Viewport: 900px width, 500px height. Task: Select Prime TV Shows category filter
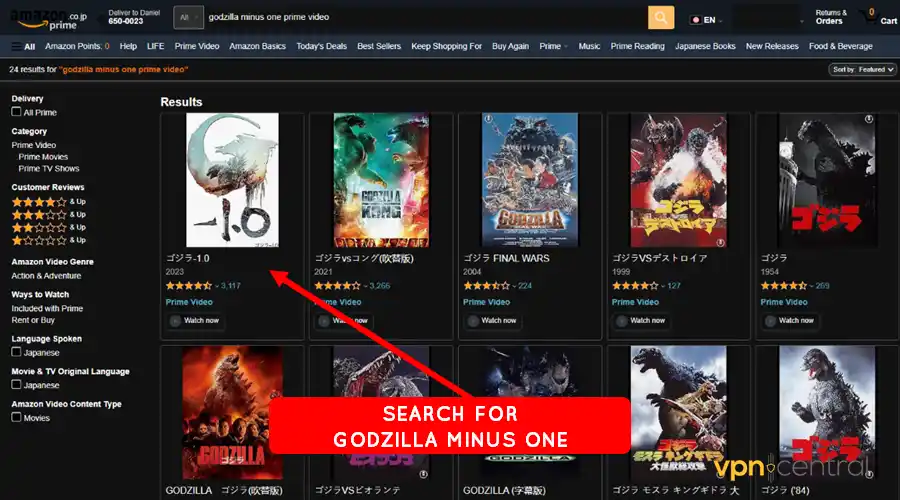[49, 169]
